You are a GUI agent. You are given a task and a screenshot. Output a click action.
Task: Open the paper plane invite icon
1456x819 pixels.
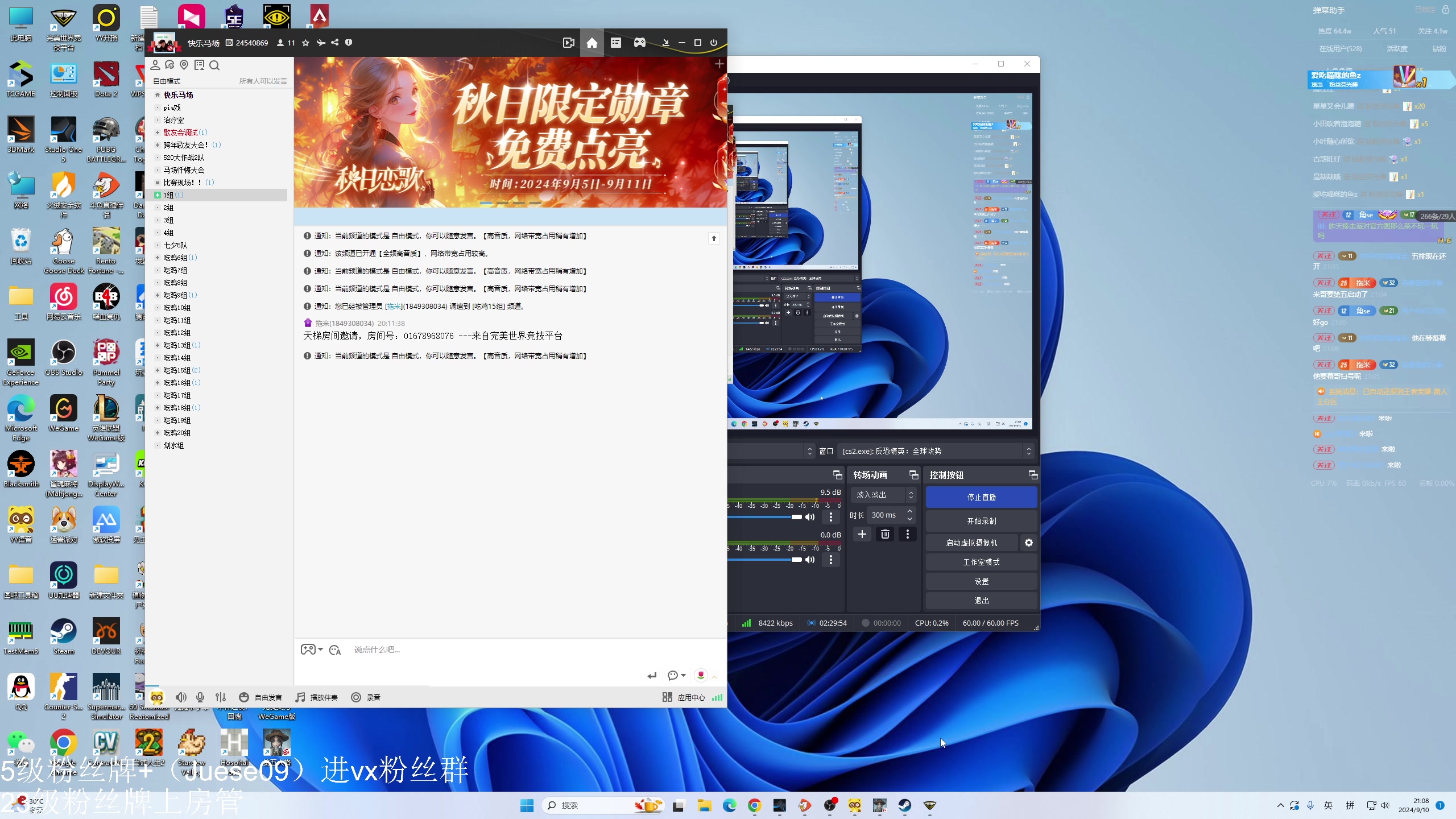coord(321,43)
